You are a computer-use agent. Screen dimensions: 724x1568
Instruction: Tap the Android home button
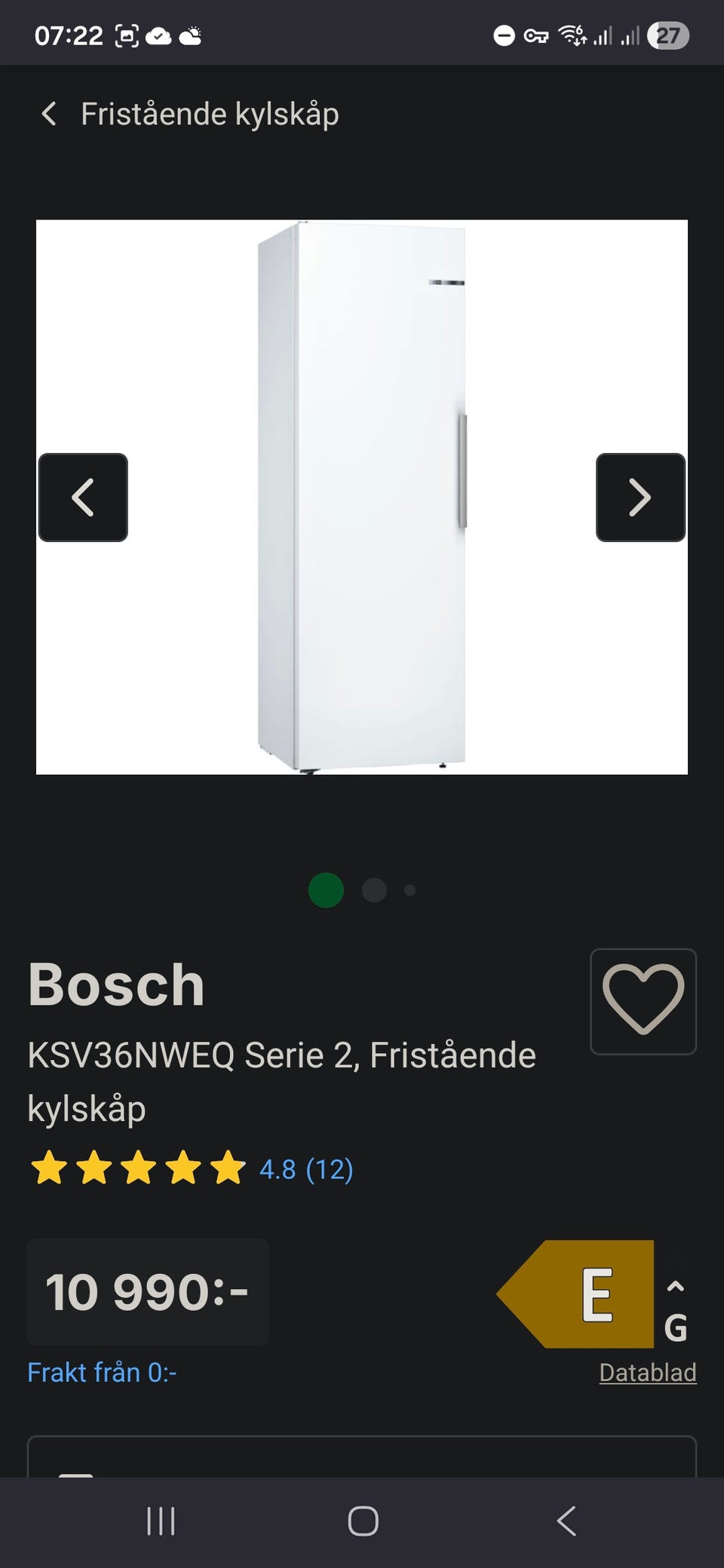pyautogui.click(x=363, y=1521)
